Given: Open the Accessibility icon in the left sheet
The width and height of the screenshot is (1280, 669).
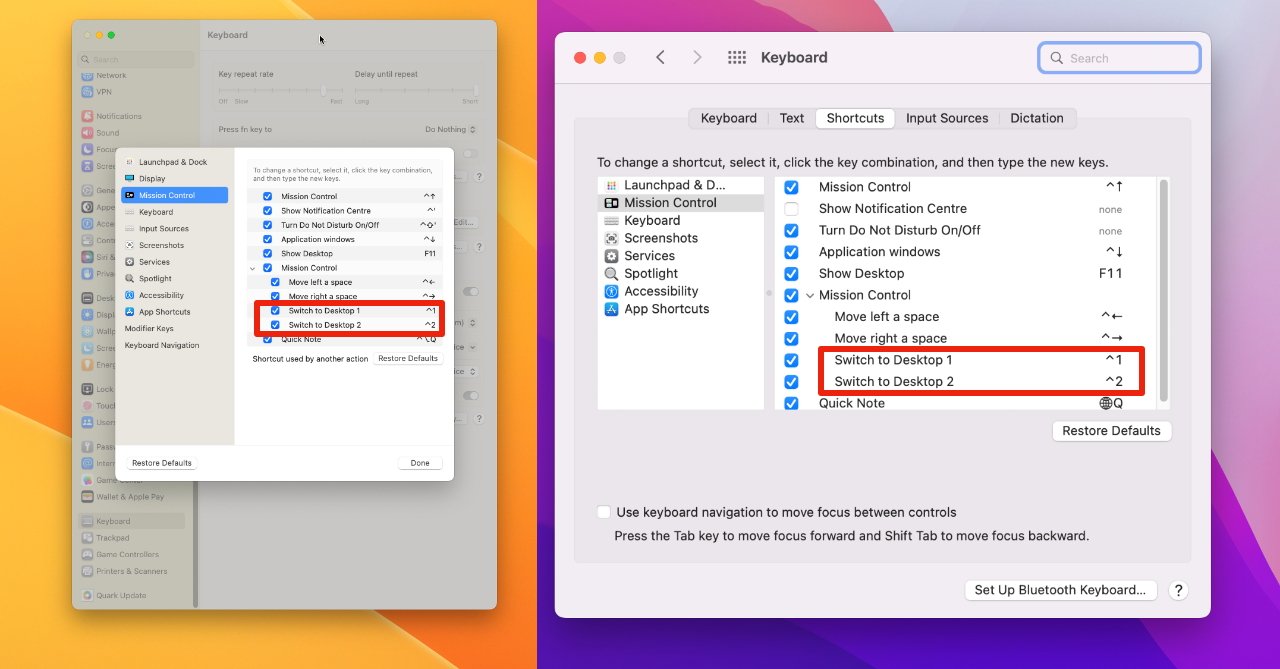Looking at the screenshot, I should pos(129,295).
